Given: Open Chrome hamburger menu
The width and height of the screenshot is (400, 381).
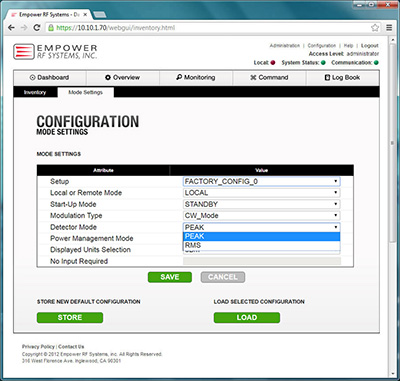Looking at the screenshot, I should coord(389,28).
